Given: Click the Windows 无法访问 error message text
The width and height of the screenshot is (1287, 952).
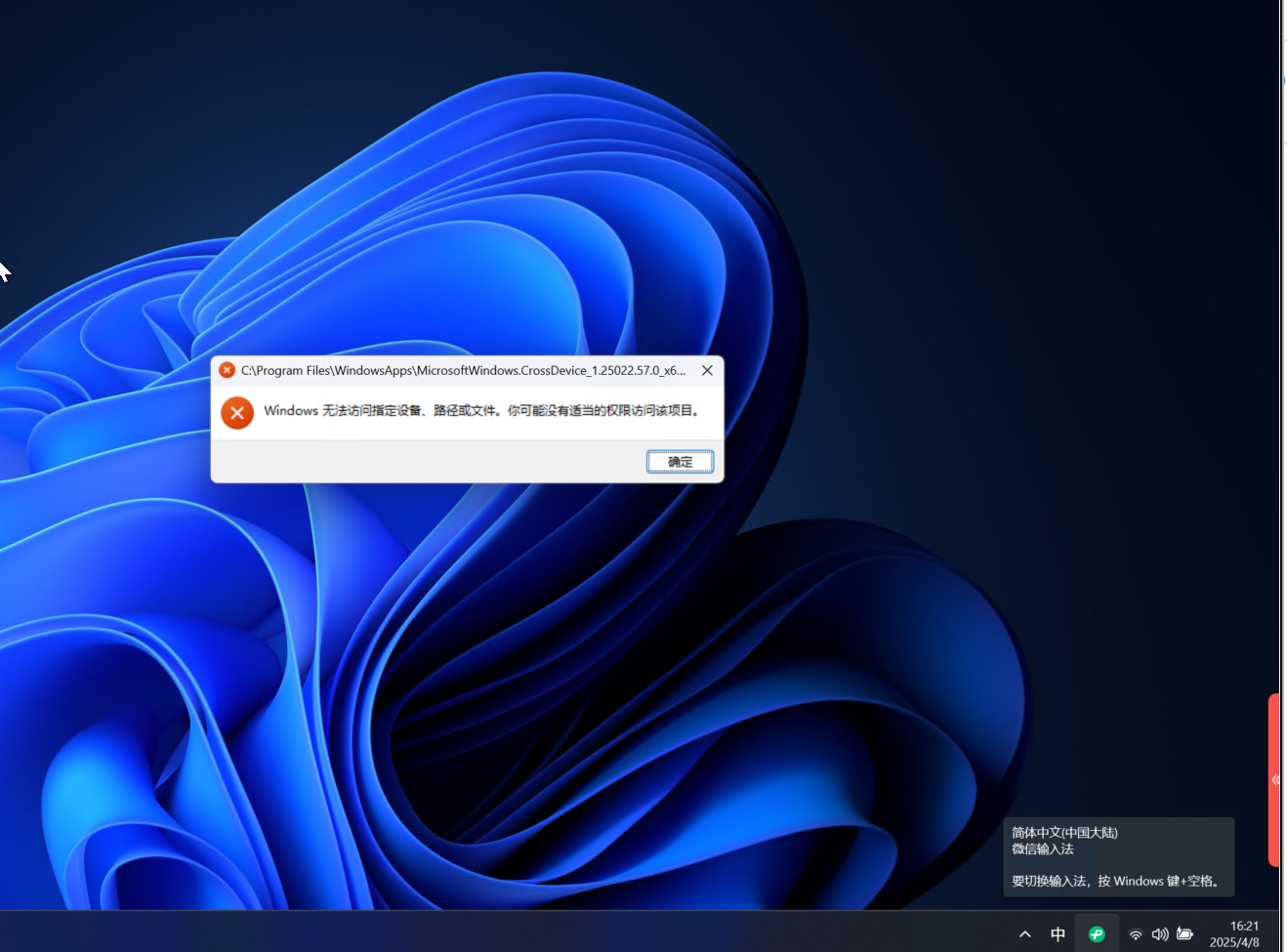Looking at the screenshot, I should 482,411.
